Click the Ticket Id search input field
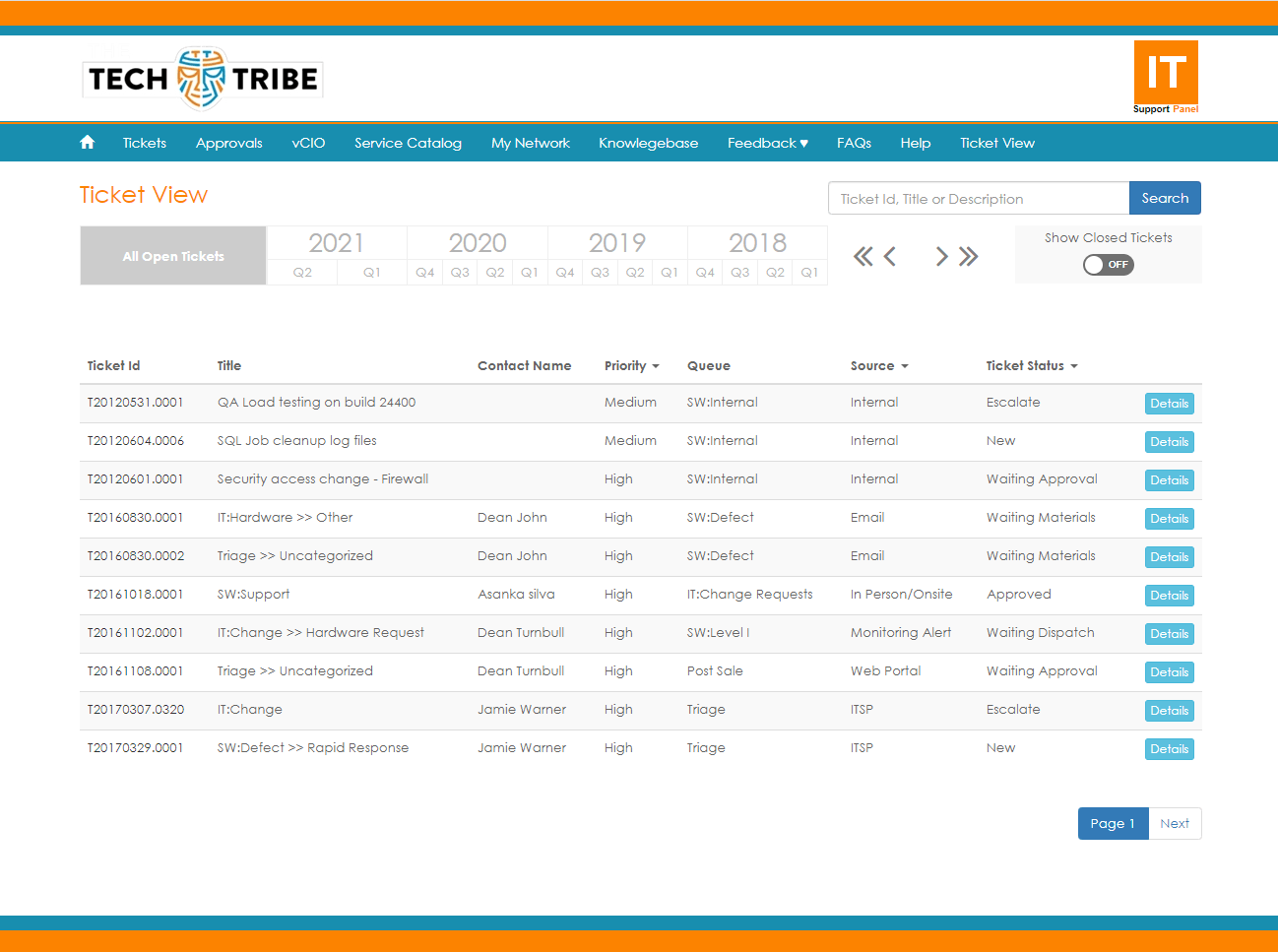The height and width of the screenshot is (952, 1278). 979,197
